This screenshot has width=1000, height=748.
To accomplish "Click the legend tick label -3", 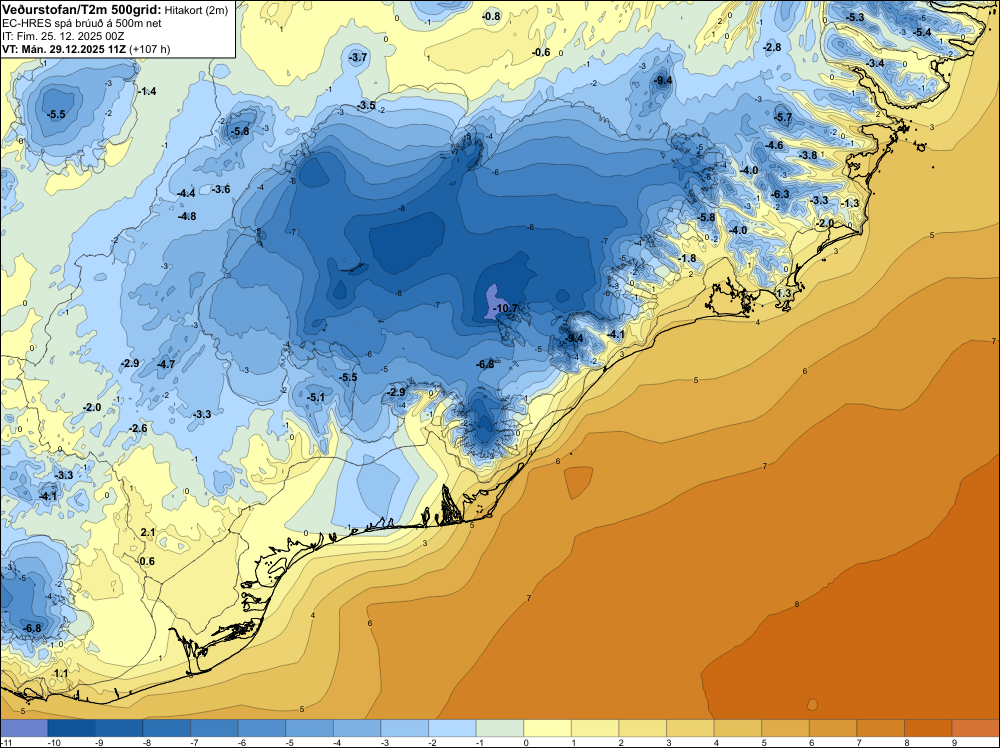I will 387,743.
